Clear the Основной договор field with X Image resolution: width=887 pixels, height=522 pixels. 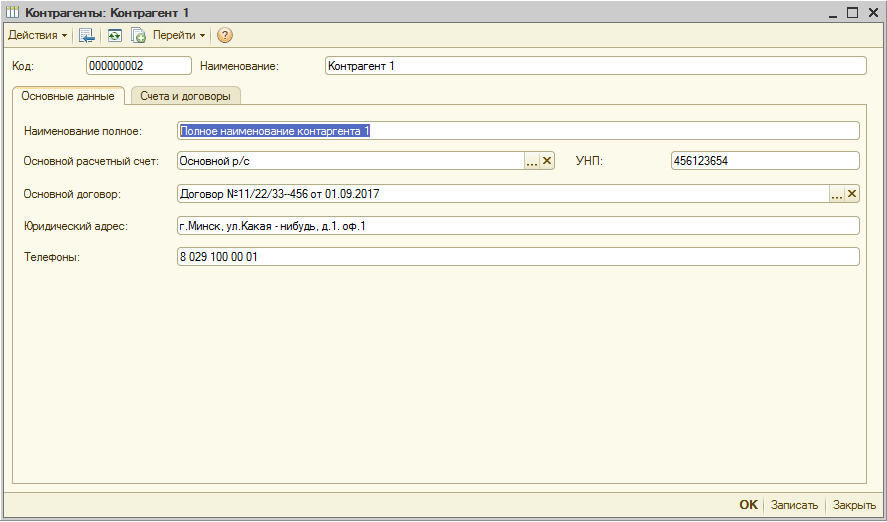pos(853,194)
